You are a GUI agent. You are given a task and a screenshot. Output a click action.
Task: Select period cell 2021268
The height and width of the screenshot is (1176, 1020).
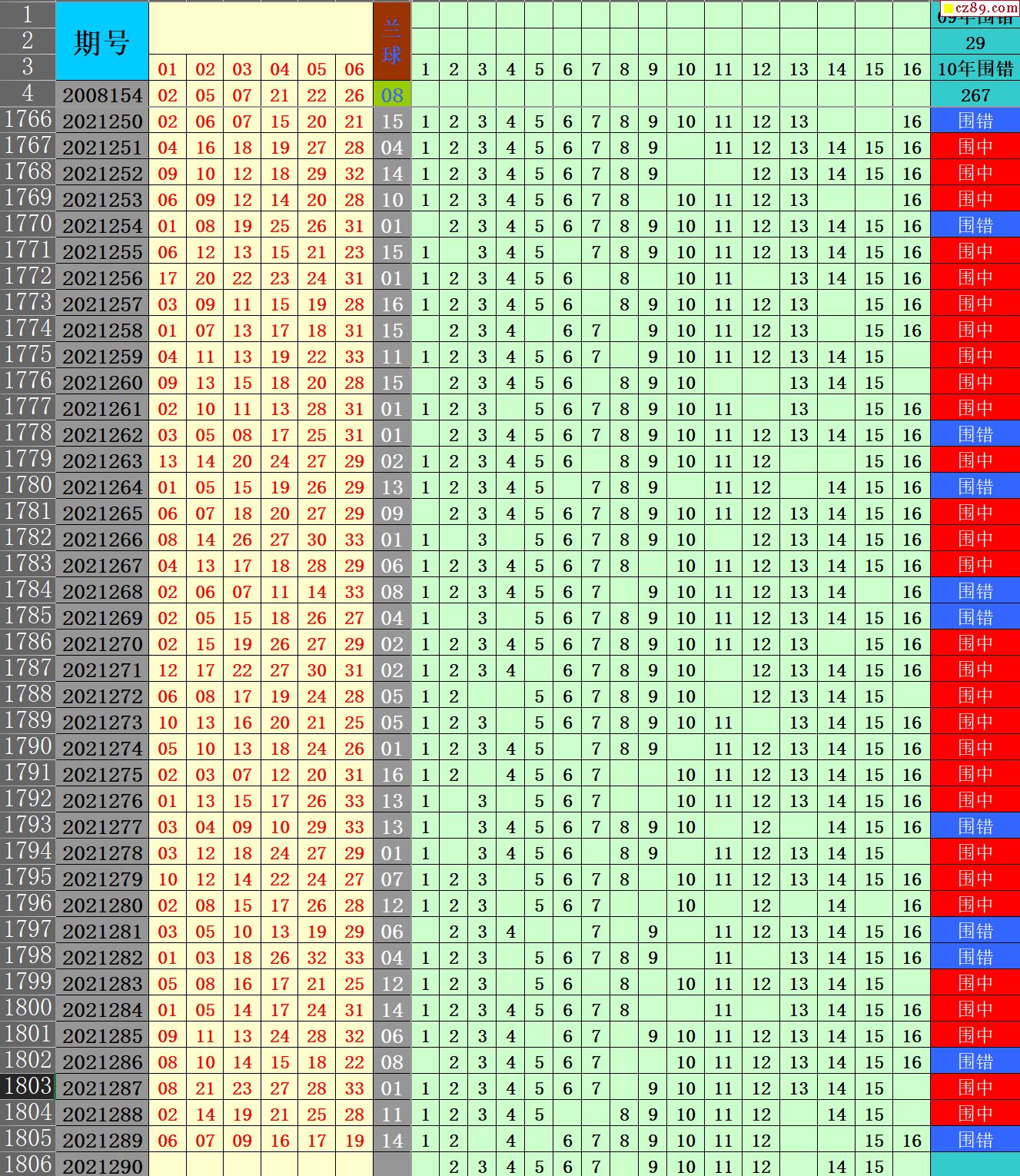click(x=102, y=591)
